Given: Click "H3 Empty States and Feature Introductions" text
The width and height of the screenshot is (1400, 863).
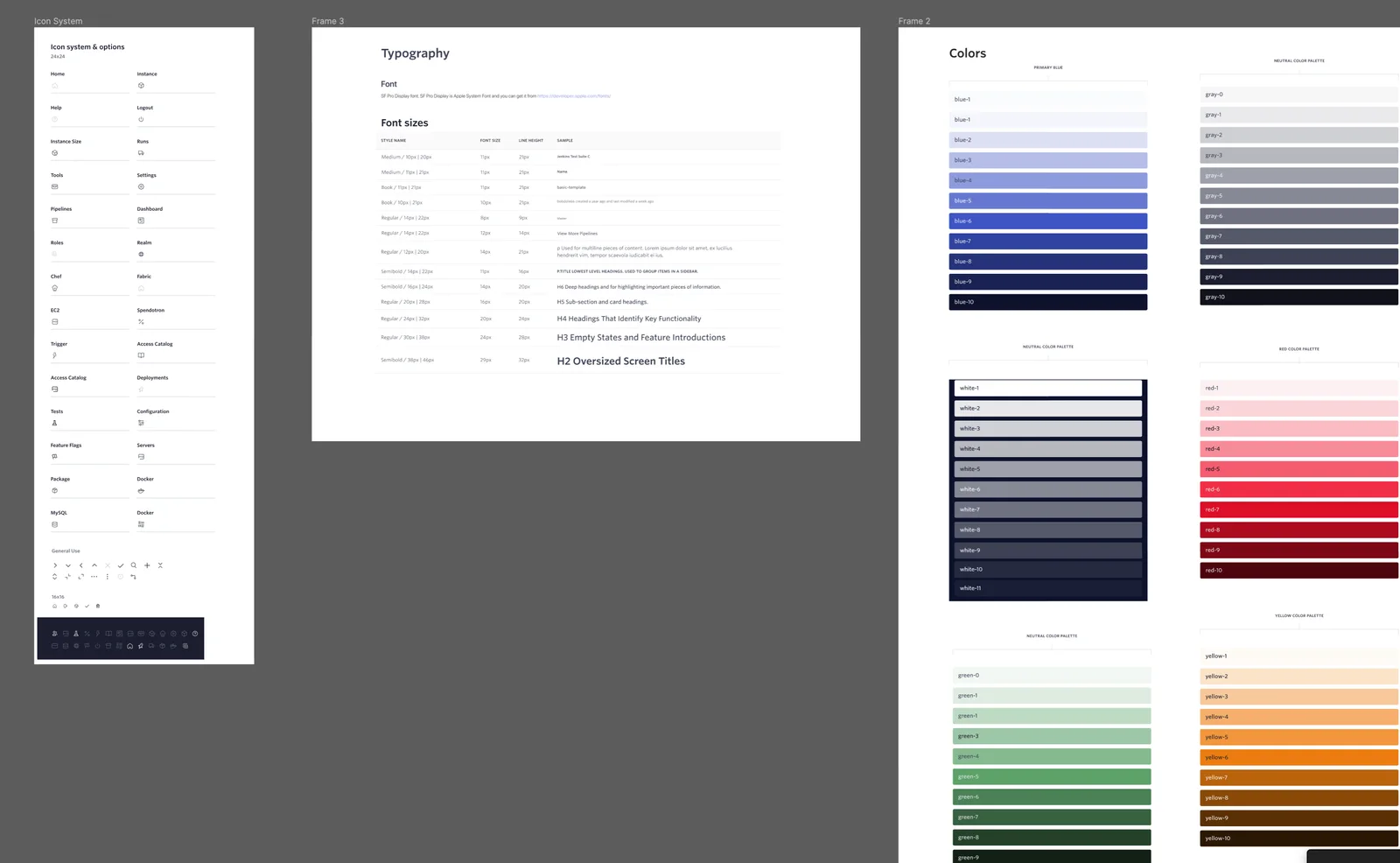Looking at the screenshot, I should (x=641, y=337).
